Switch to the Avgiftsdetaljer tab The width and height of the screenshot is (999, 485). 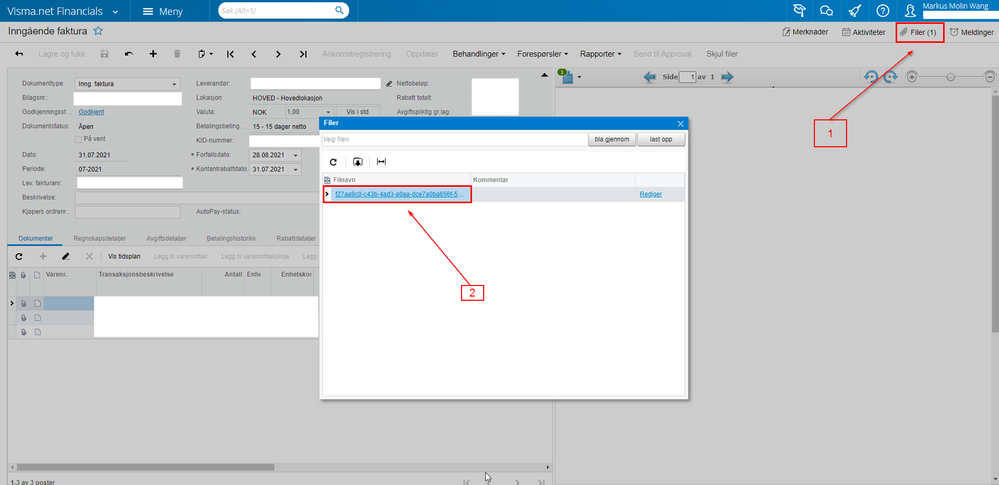166,238
